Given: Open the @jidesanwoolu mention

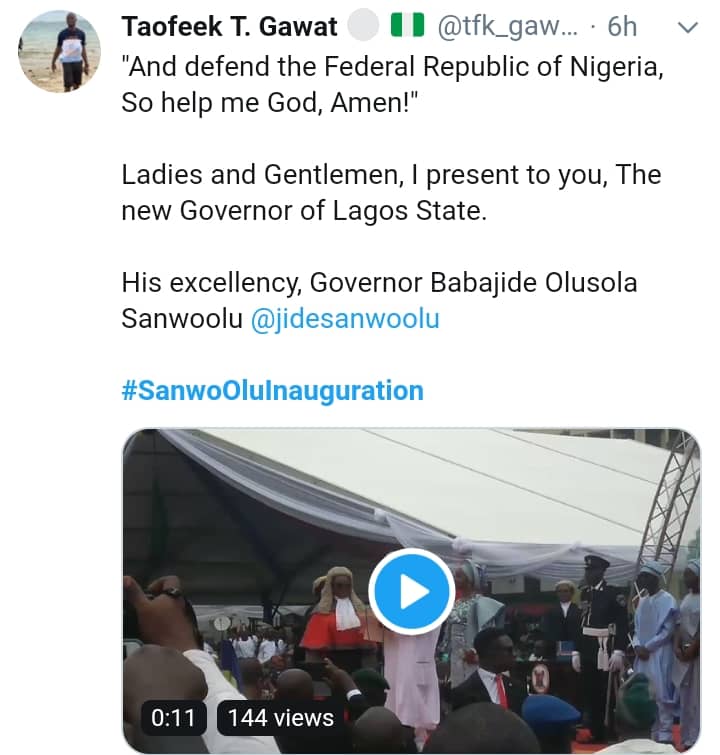Looking at the screenshot, I should (345, 318).
